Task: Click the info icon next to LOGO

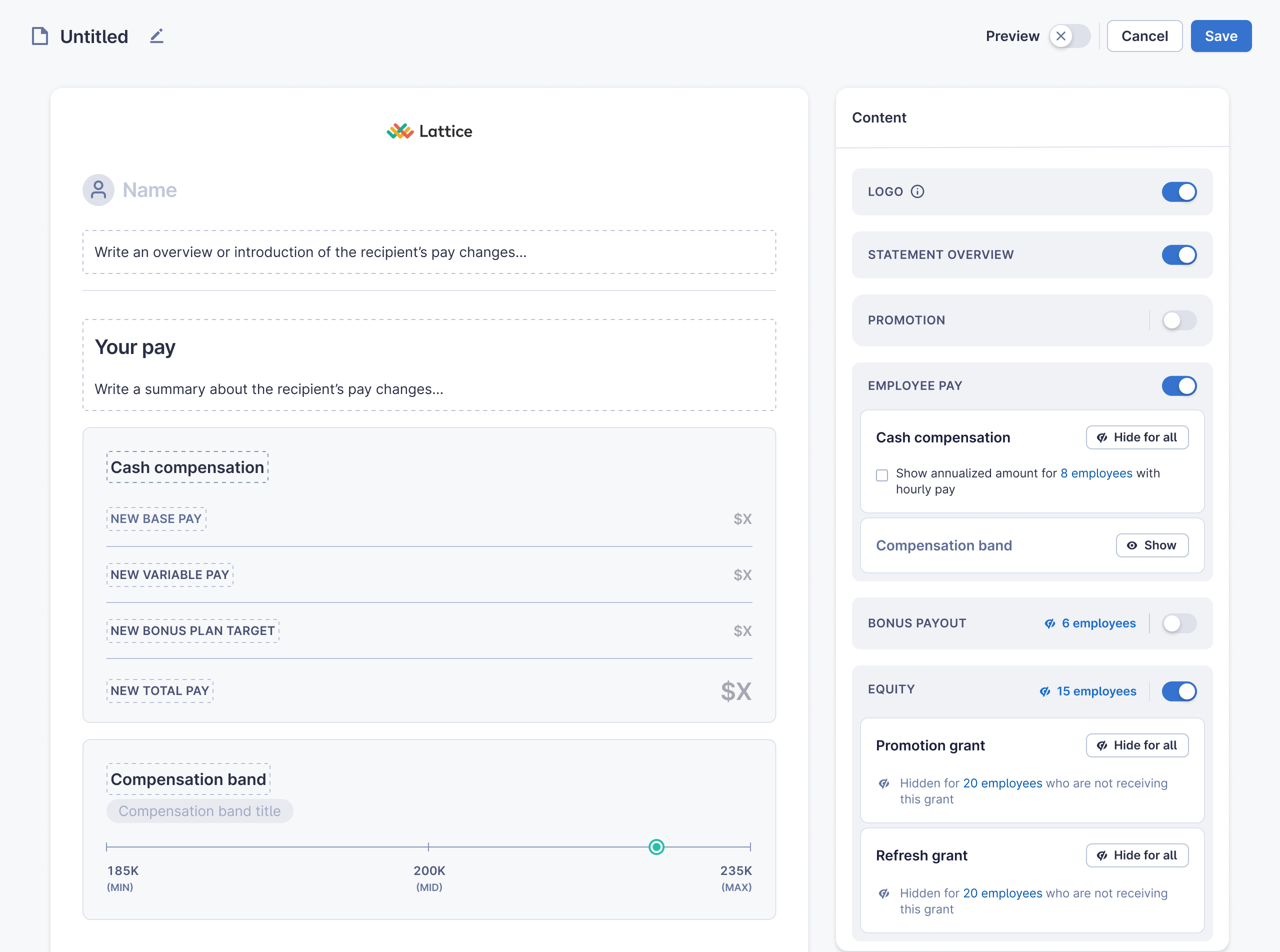Action: (917, 191)
